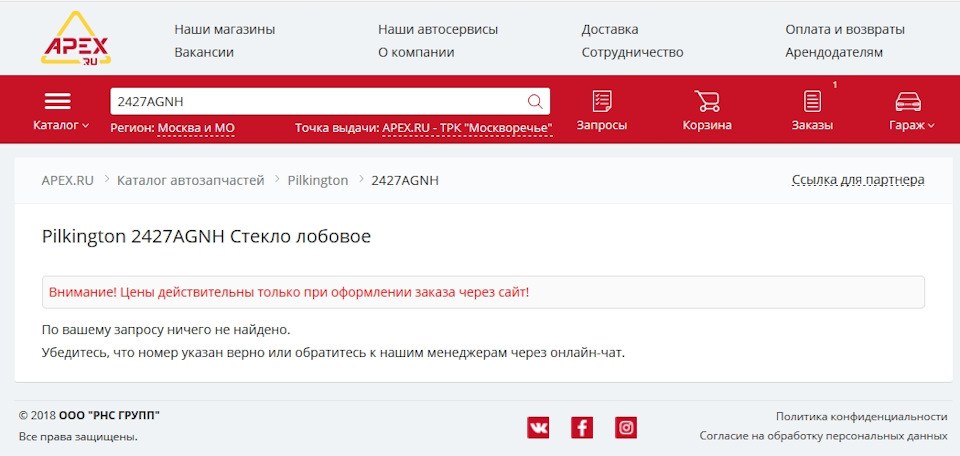This screenshot has height=456, width=960.
Task: Click orders count badge 1
Action: pyautogui.click(x=834, y=85)
